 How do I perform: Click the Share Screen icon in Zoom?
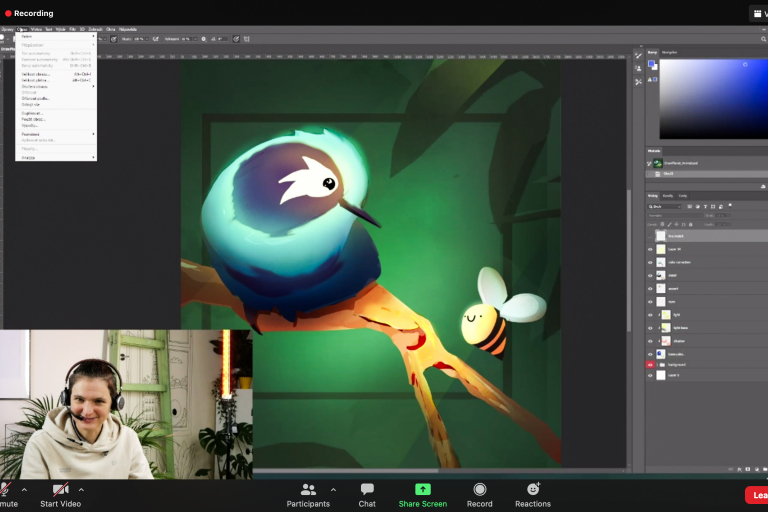pyautogui.click(x=422, y=489)
